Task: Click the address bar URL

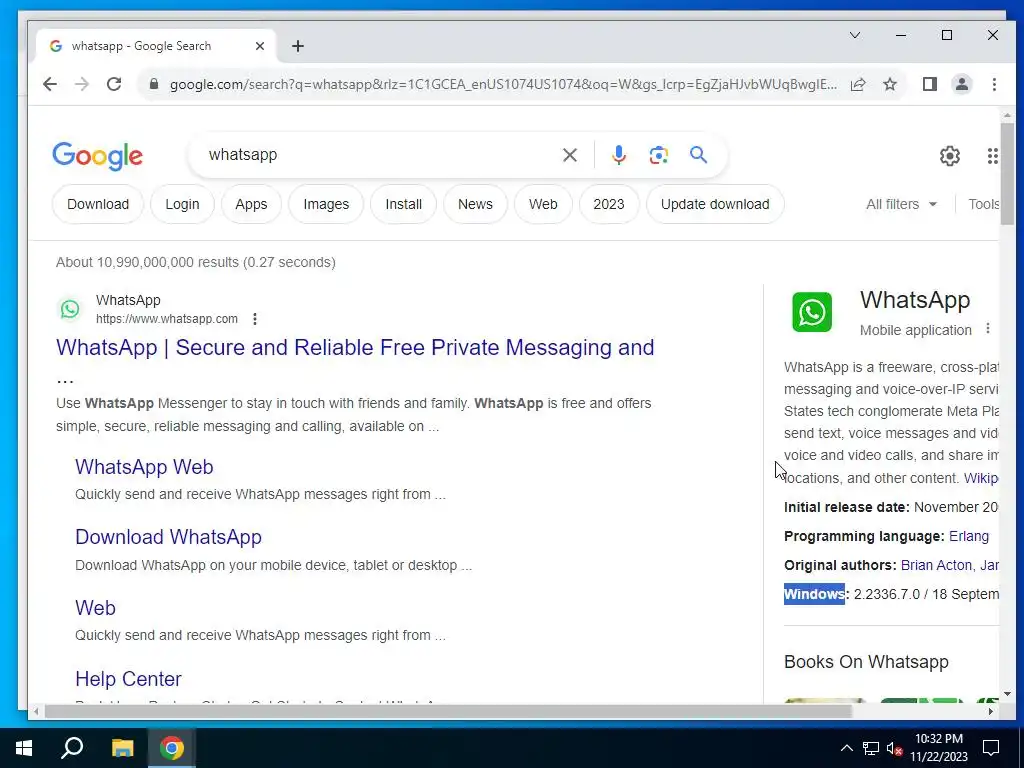Action: coord(503,84)
